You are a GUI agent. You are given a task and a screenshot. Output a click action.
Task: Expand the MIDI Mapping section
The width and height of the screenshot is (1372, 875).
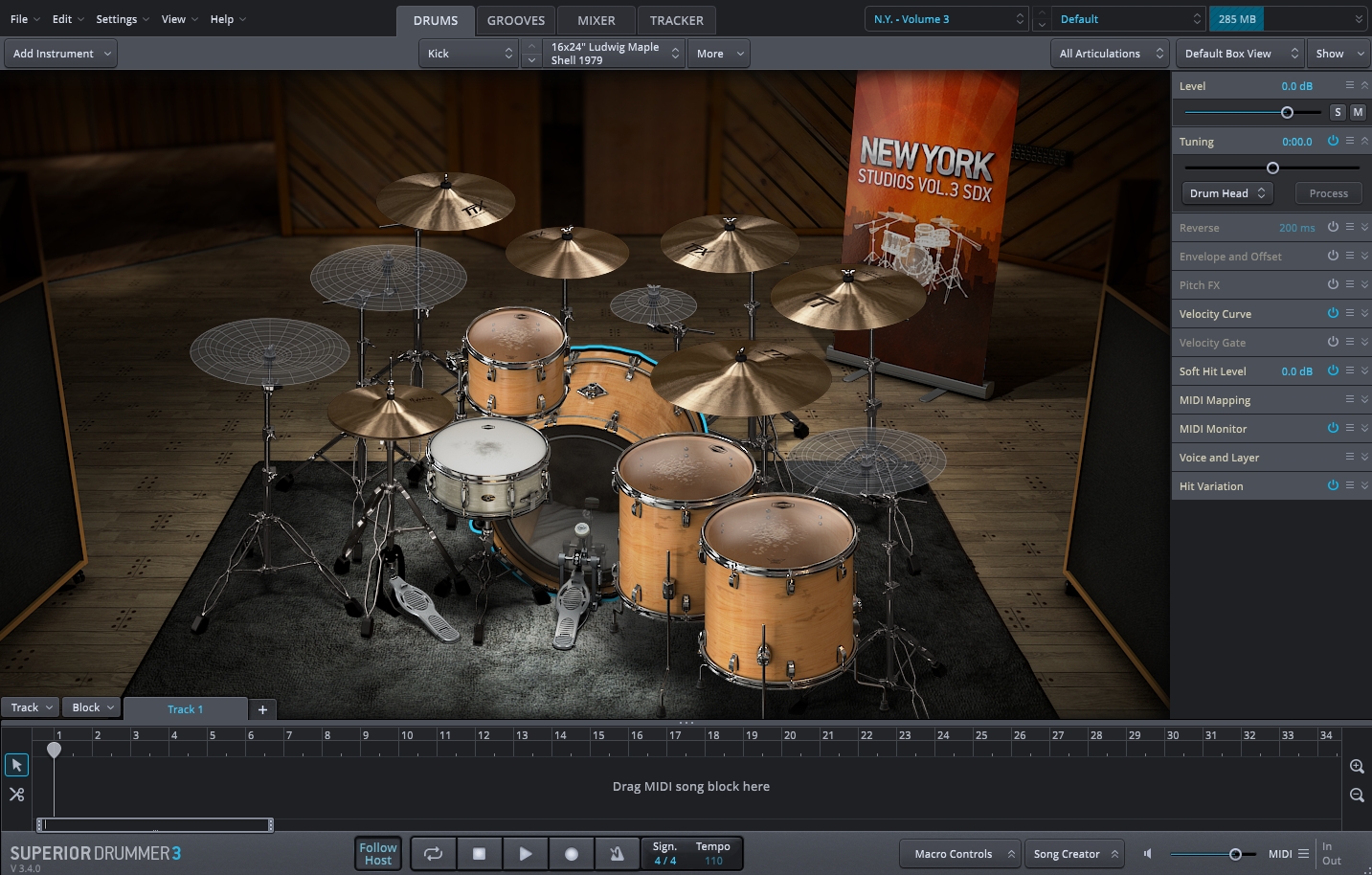click(1363, 399)
